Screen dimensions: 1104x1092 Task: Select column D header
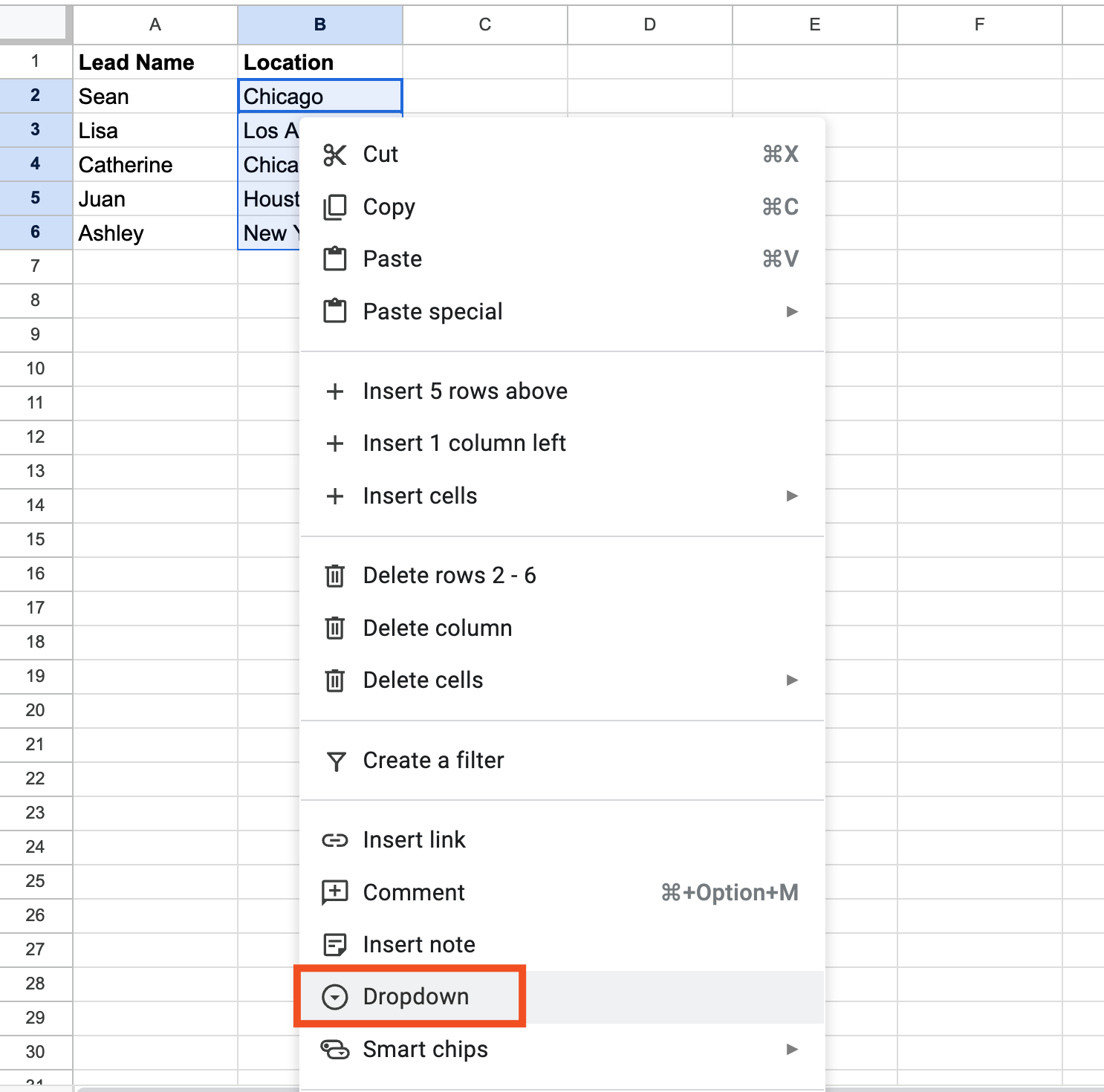point(650,25)
